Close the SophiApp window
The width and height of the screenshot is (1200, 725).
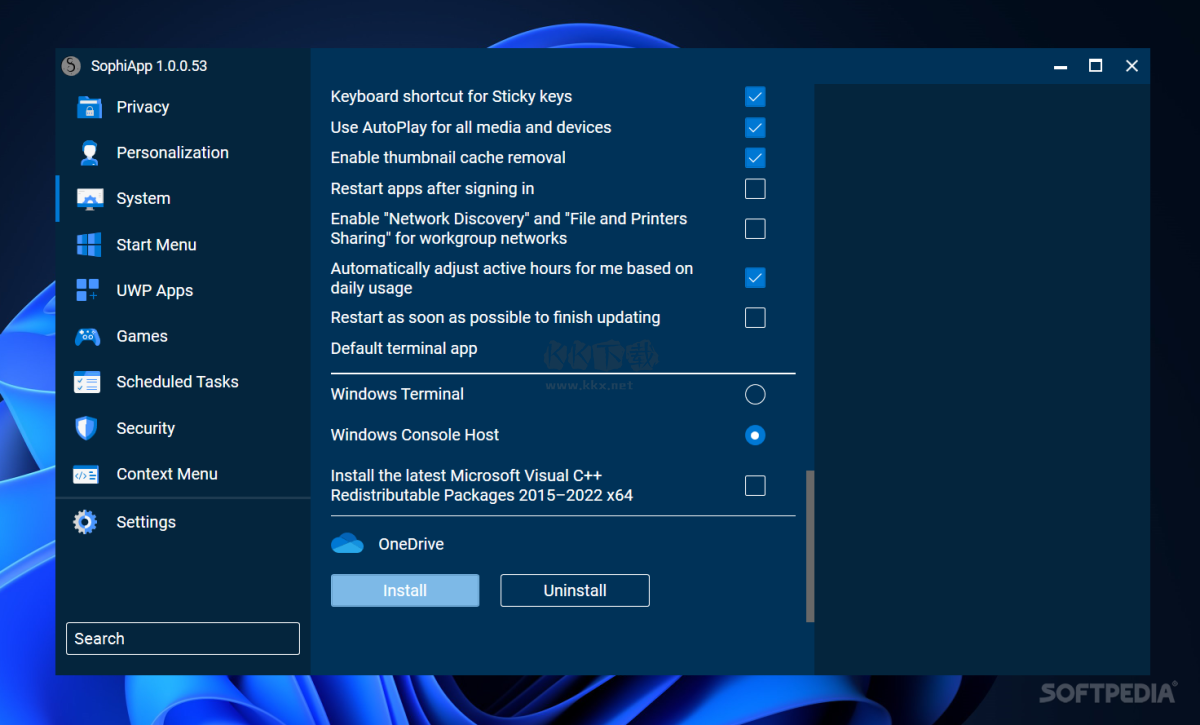1131,66
